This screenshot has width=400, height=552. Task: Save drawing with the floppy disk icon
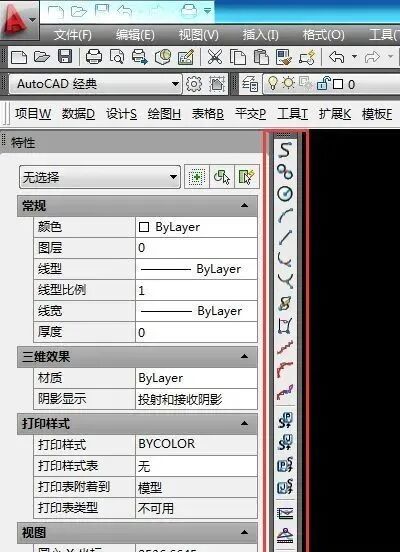click(x=65, y=56)
